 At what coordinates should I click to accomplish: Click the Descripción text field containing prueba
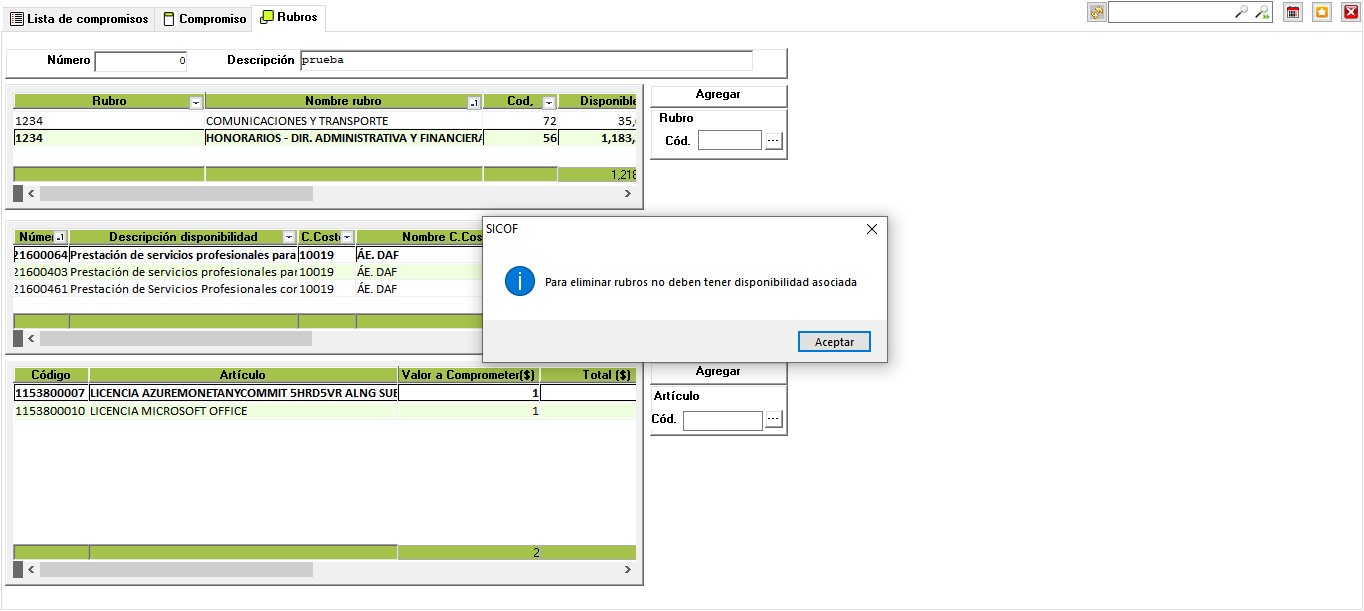coord(526,60)
